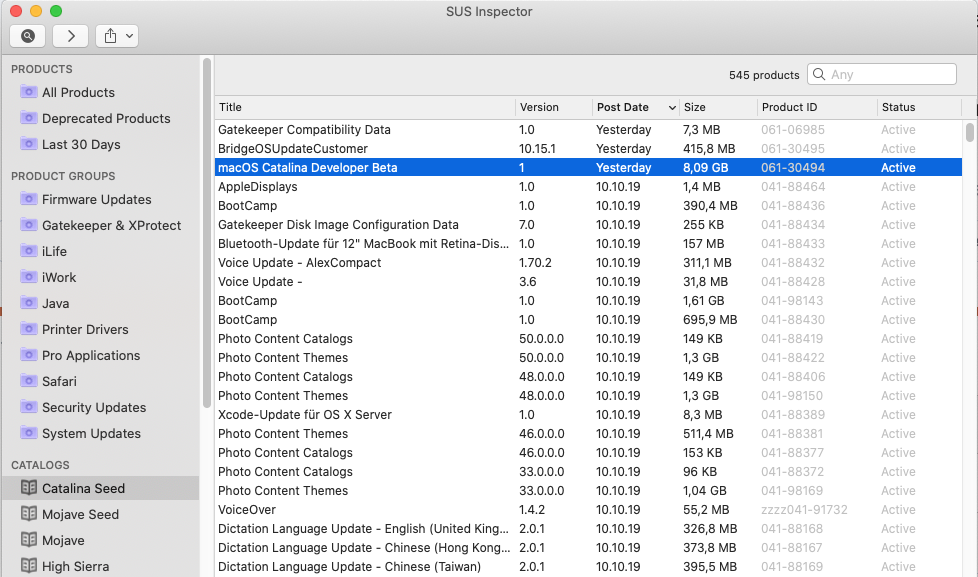Image resolution: width=978 pixels, height=577 pixels.
Task: Select BootCamp row sized 390,4 MB
Action: click(x=588, y=205)
